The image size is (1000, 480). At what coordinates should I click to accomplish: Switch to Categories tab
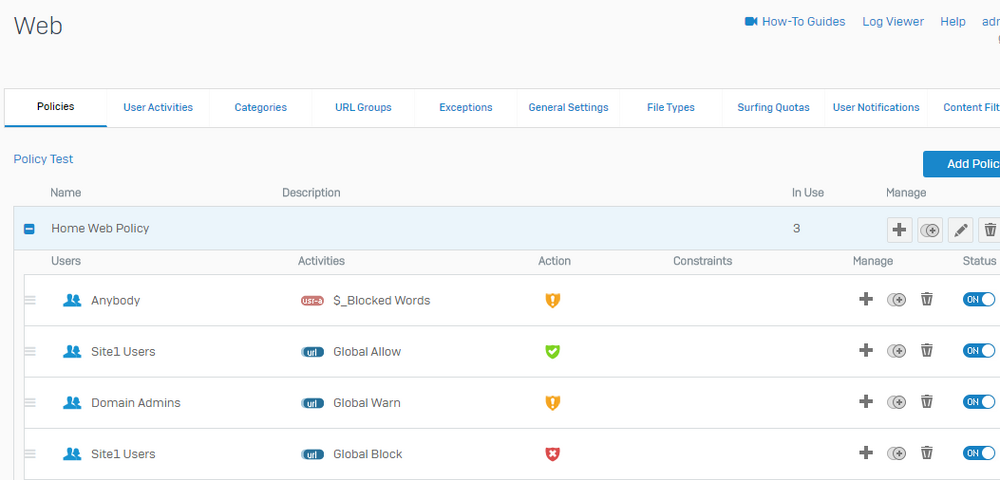click(261, 107)
